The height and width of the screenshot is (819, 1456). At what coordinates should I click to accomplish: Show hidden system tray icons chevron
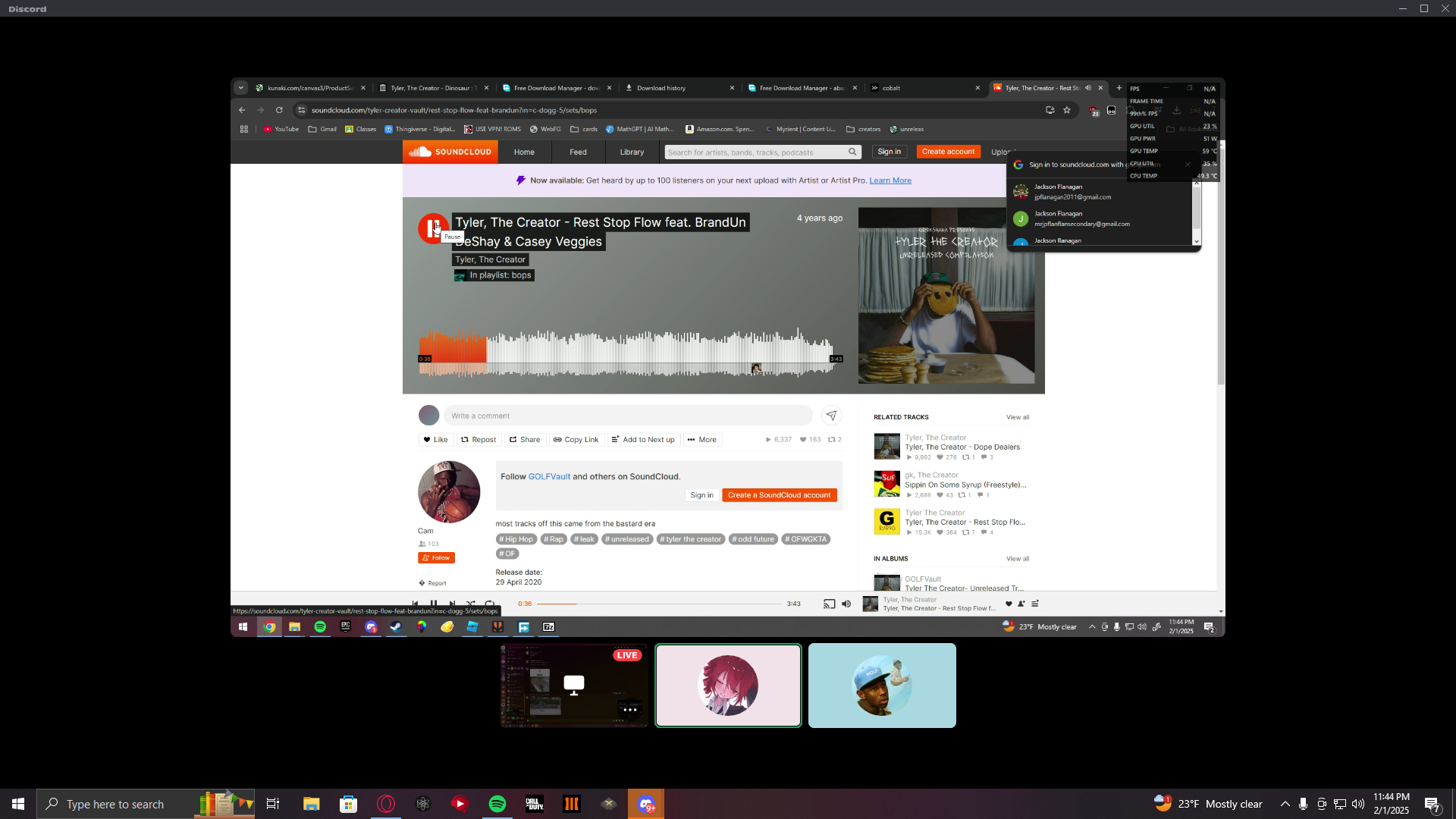(x=1285, y=804)
